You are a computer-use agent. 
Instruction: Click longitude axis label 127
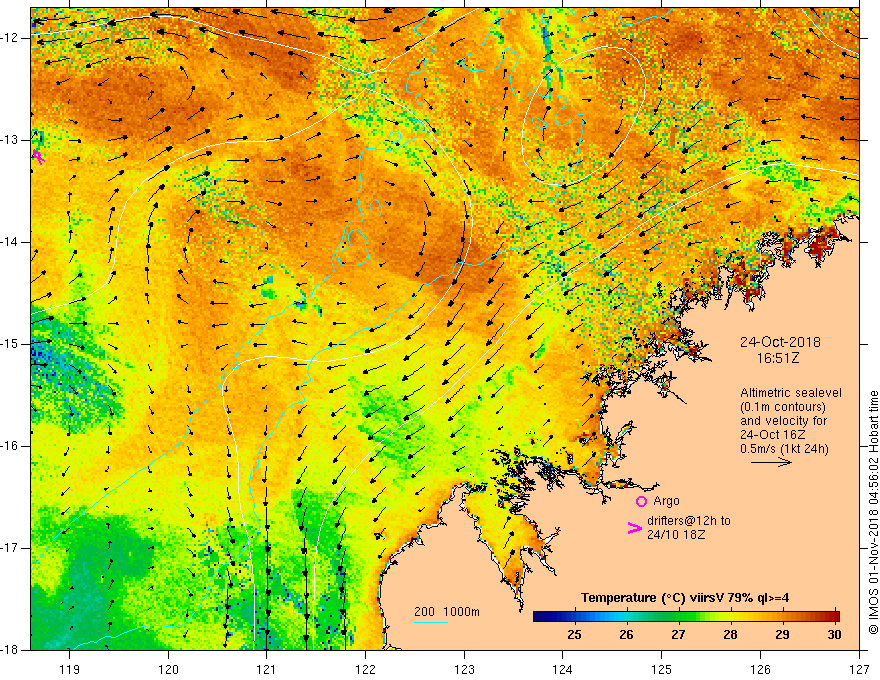coord(859,669)
